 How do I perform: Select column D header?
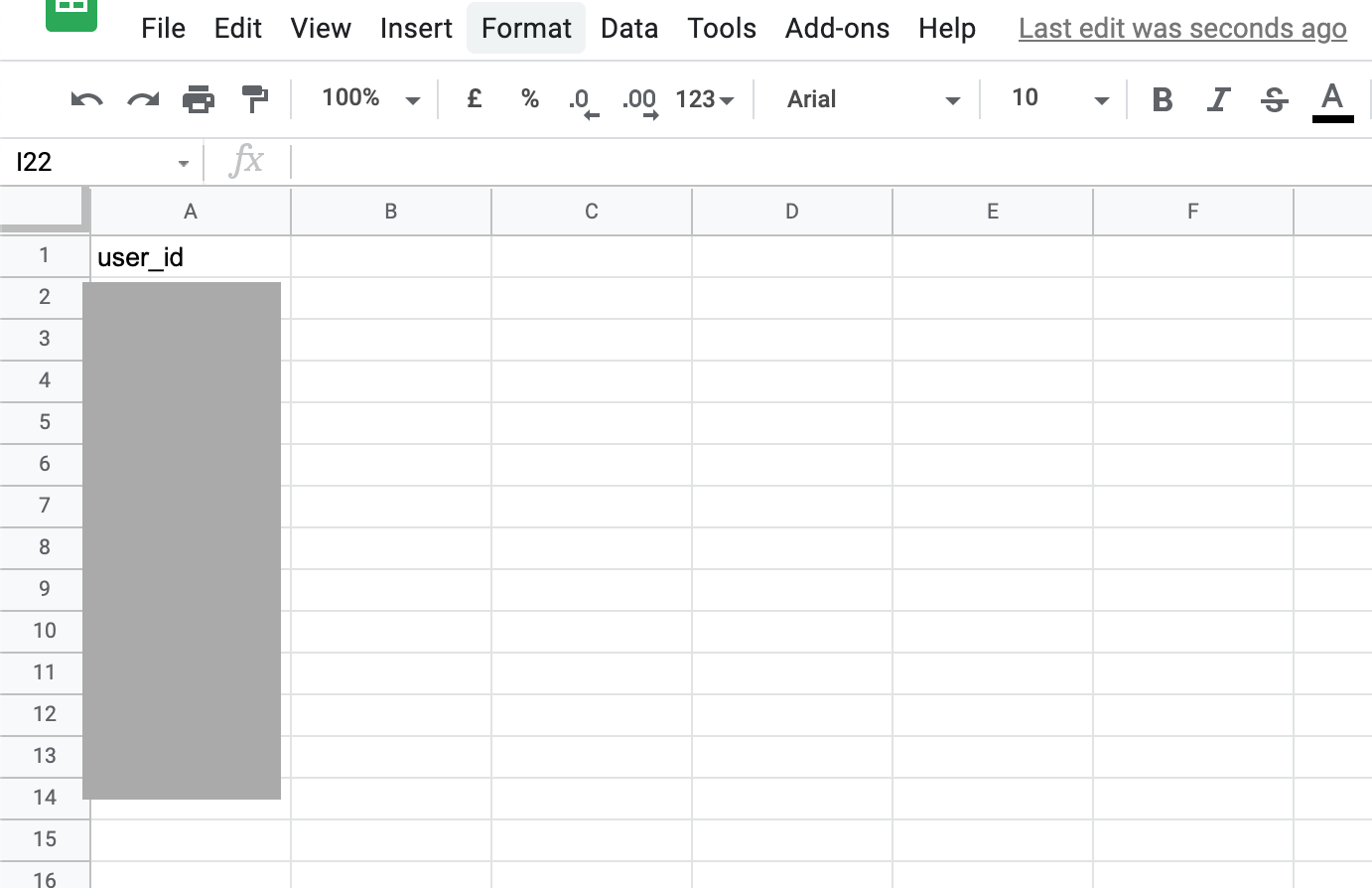coord(792,211)
